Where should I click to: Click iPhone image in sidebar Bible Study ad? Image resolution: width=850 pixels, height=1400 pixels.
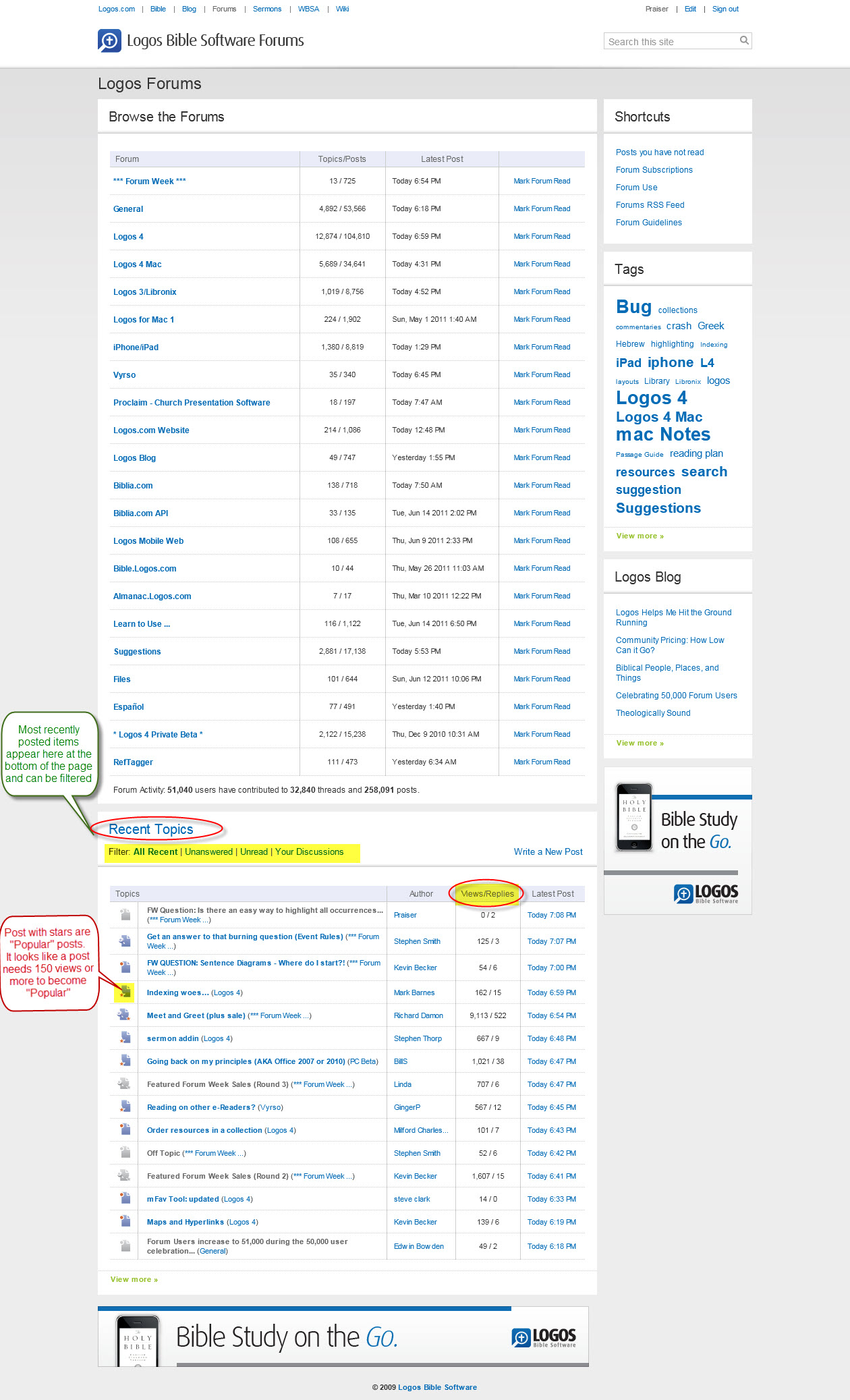tap(634, 816)
